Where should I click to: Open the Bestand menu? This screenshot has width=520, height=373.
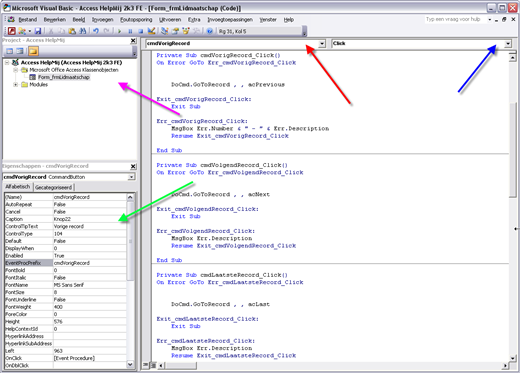click(28, 19)
